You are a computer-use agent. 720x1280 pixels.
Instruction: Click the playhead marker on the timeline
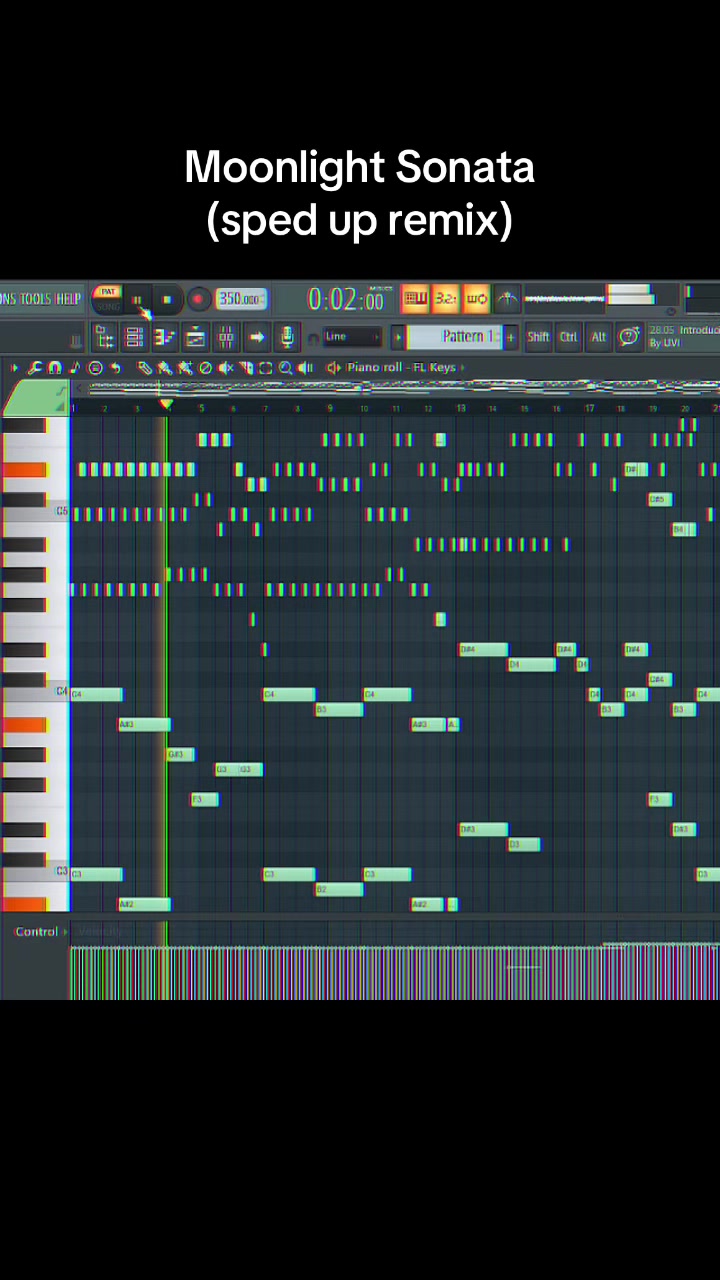pos(166,404)
